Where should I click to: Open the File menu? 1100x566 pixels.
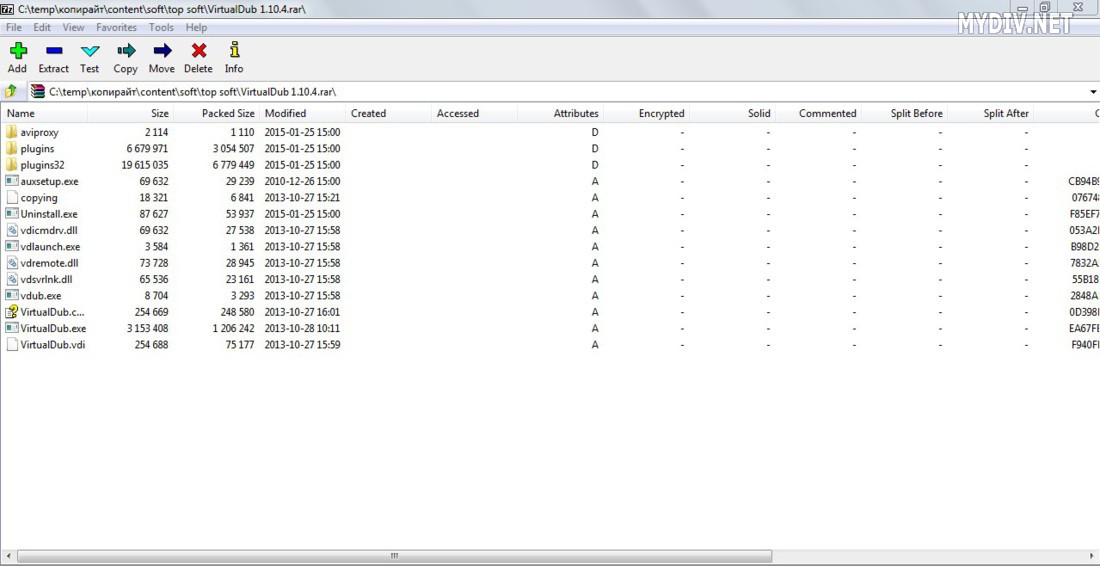pyautogui.click(x=14, y=27)
